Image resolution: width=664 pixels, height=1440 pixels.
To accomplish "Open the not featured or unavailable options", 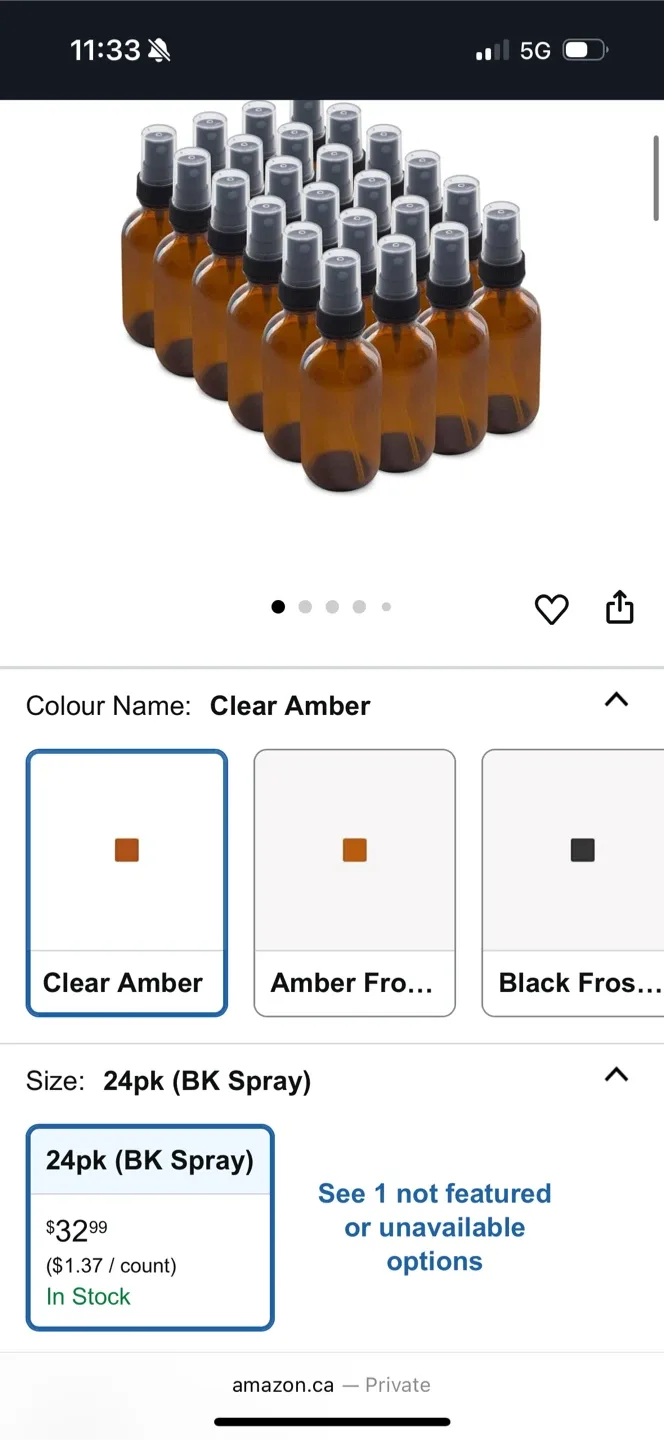I will coord(434,1227).
